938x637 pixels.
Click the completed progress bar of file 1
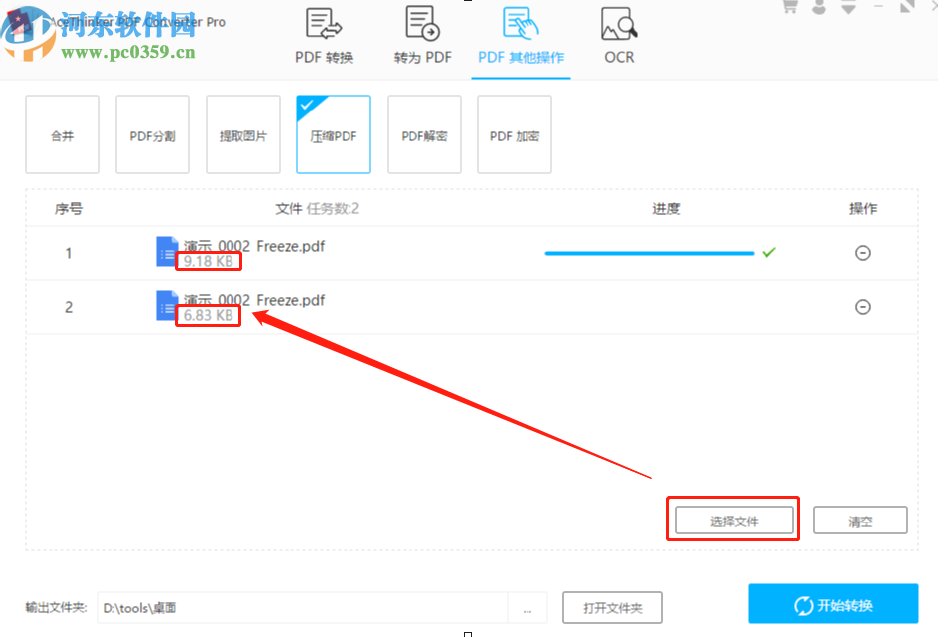(x=649, y=253)
